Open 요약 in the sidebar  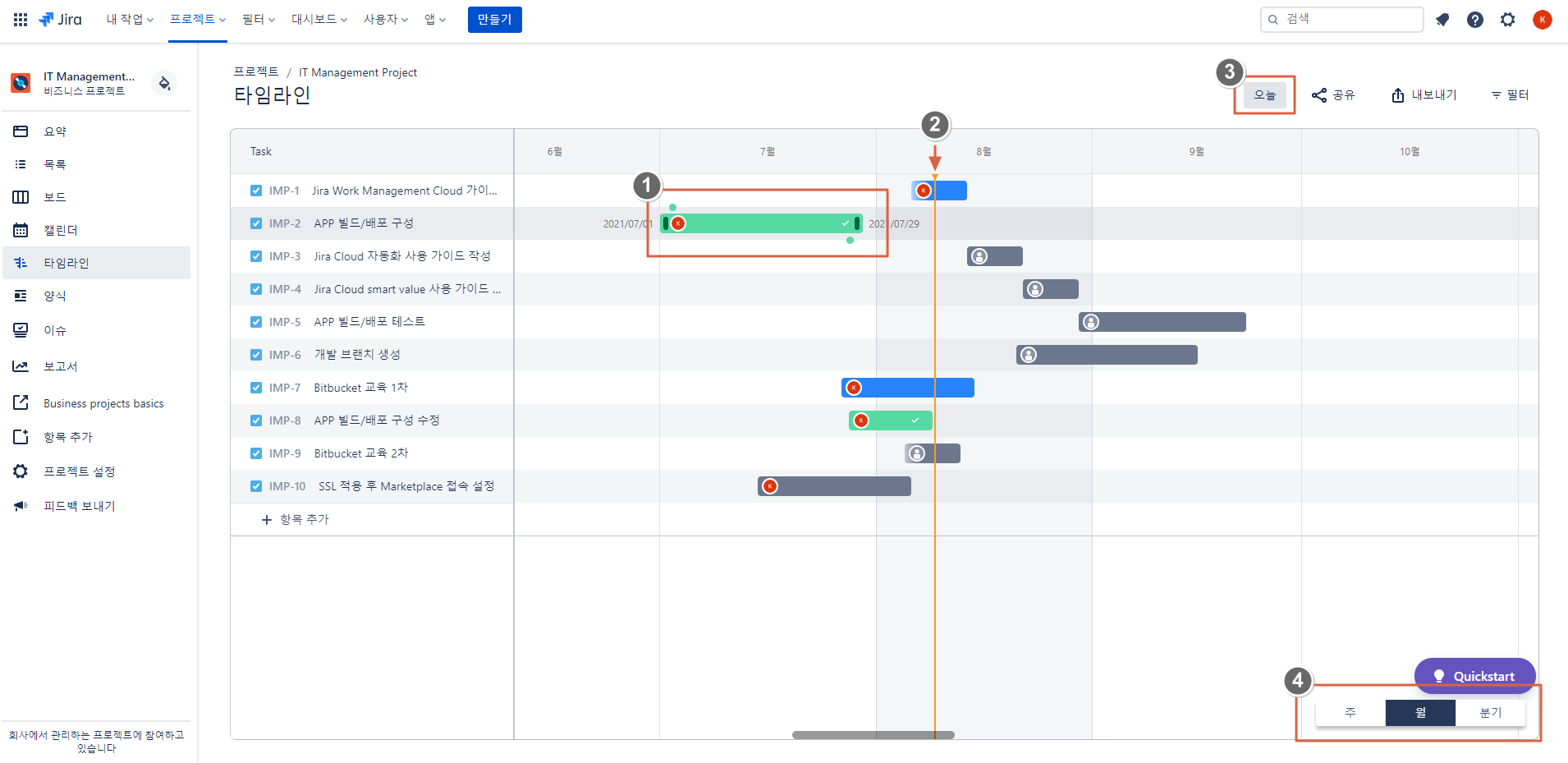pyautogui.click(x=97, y=131)
